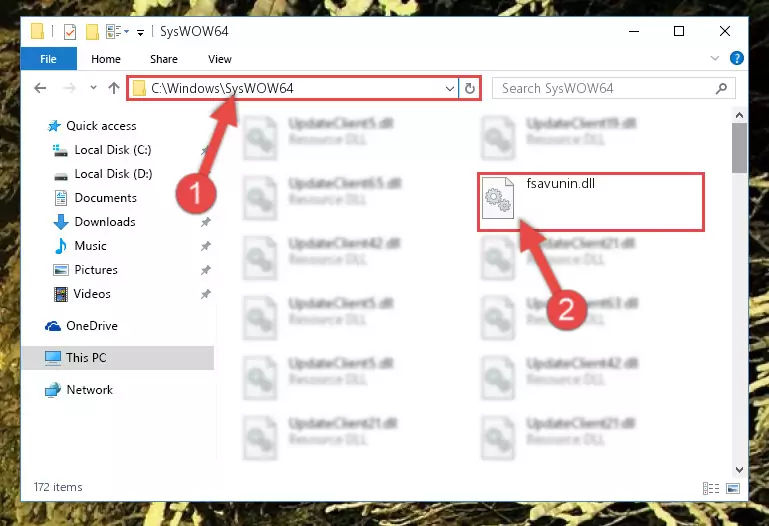This screenshot has height=526, width=769.
Task: Switch to Details view icon in status bar
Action: pyautogui.click(x=711, y=488)
